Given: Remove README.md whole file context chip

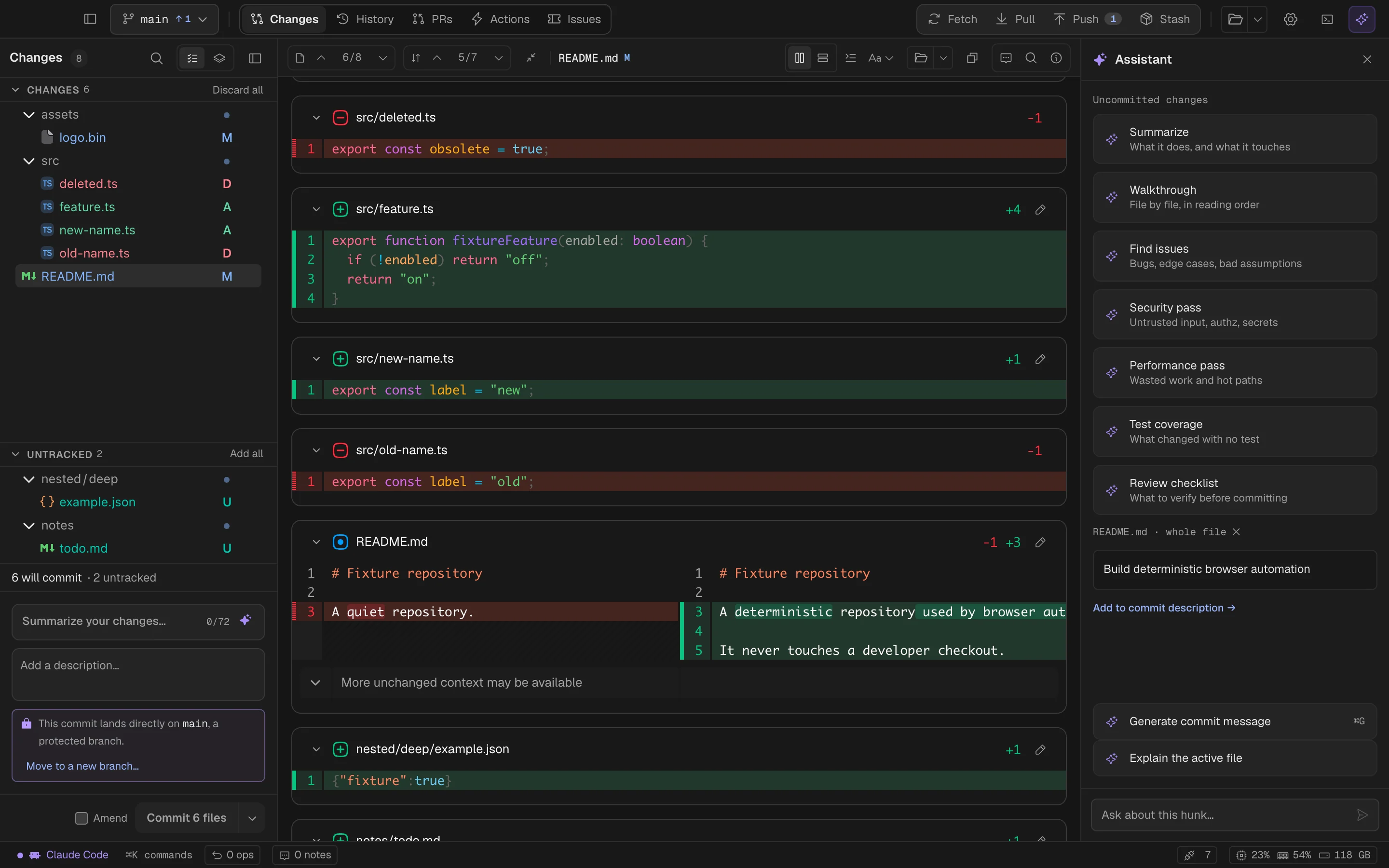Looking at the screenshot, I should [1236, 531].
